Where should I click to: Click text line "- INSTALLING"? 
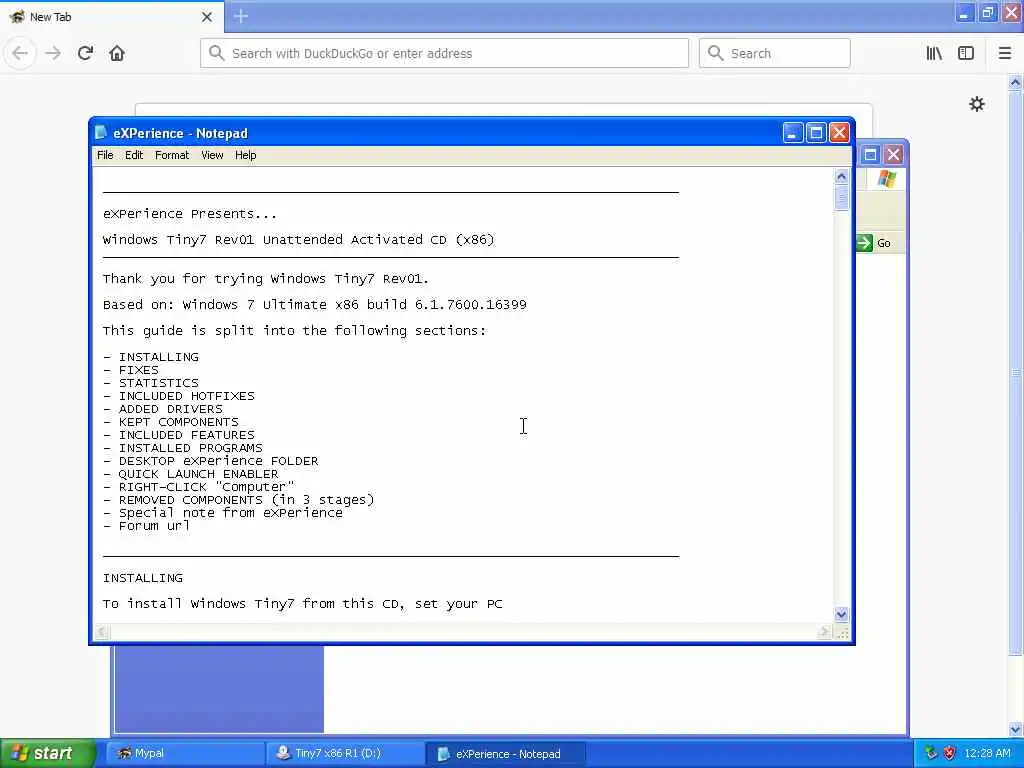pos(151,357)
